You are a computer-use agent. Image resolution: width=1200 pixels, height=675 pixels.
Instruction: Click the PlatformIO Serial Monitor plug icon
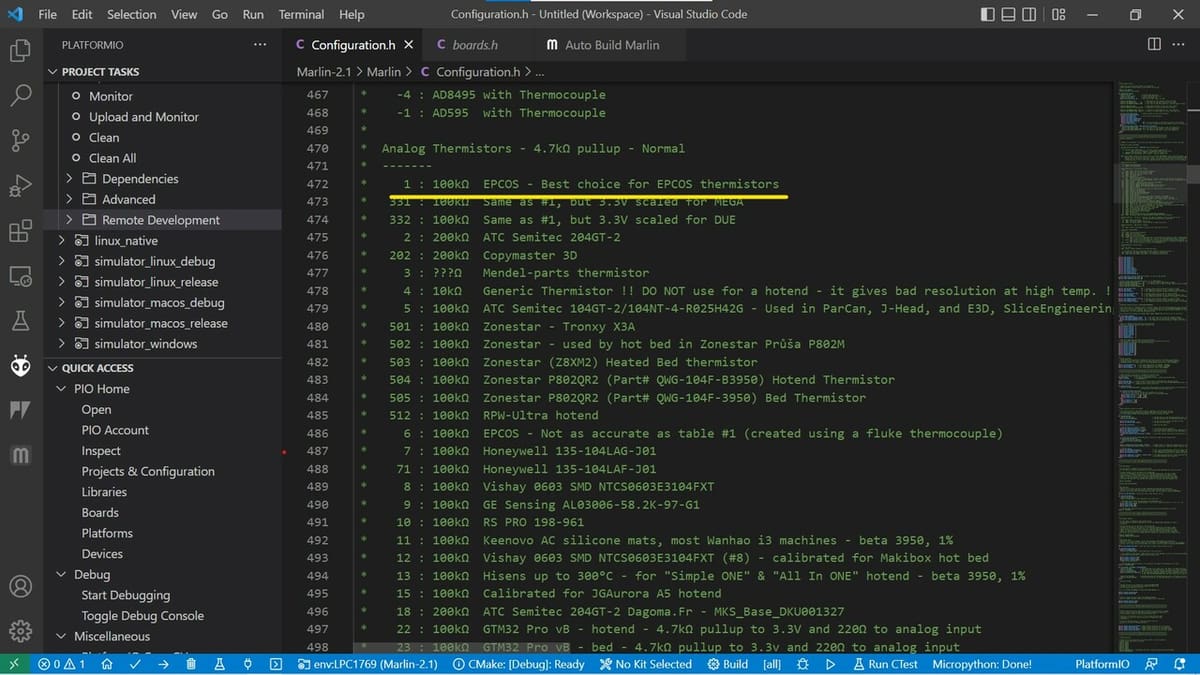247,664
